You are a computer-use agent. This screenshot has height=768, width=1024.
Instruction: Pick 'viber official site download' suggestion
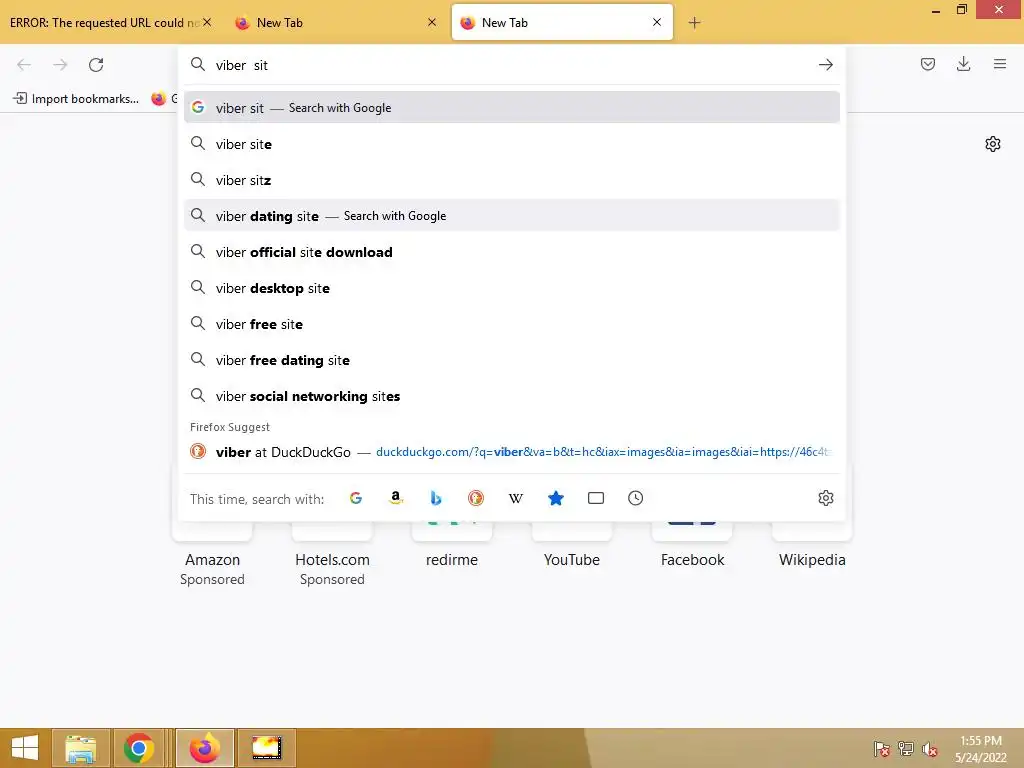point(512,252)
